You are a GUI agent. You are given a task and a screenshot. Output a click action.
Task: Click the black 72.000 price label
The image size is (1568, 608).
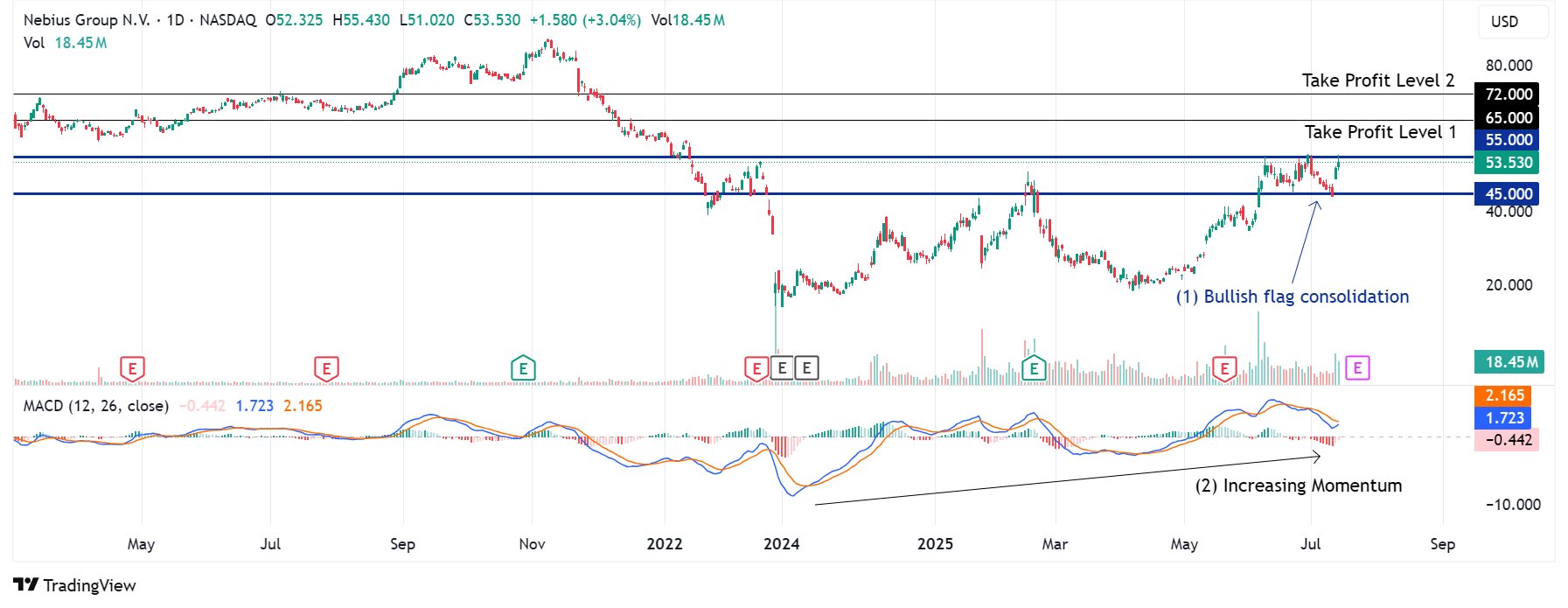pos(1508,94)
